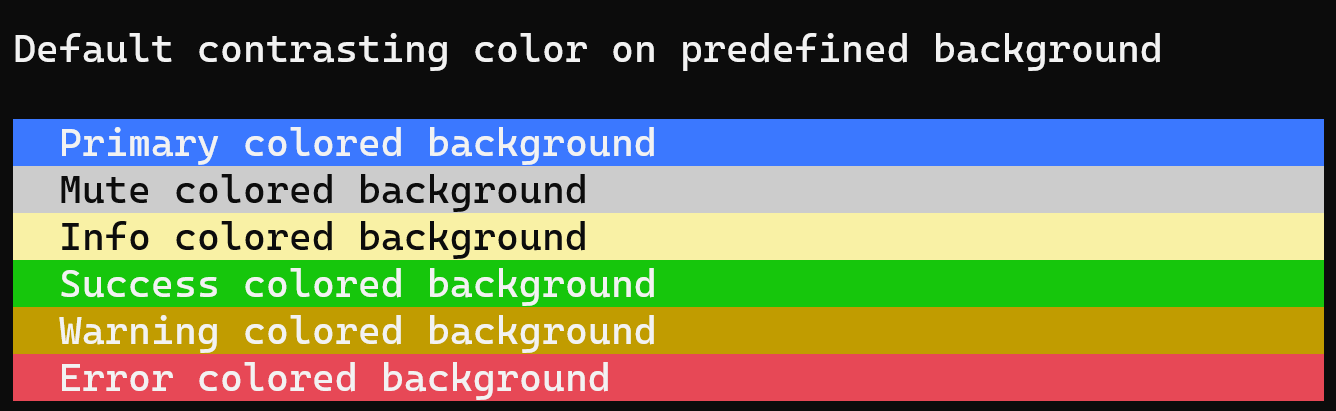Click the word "Mute" on the gray row

click(105, 190)
